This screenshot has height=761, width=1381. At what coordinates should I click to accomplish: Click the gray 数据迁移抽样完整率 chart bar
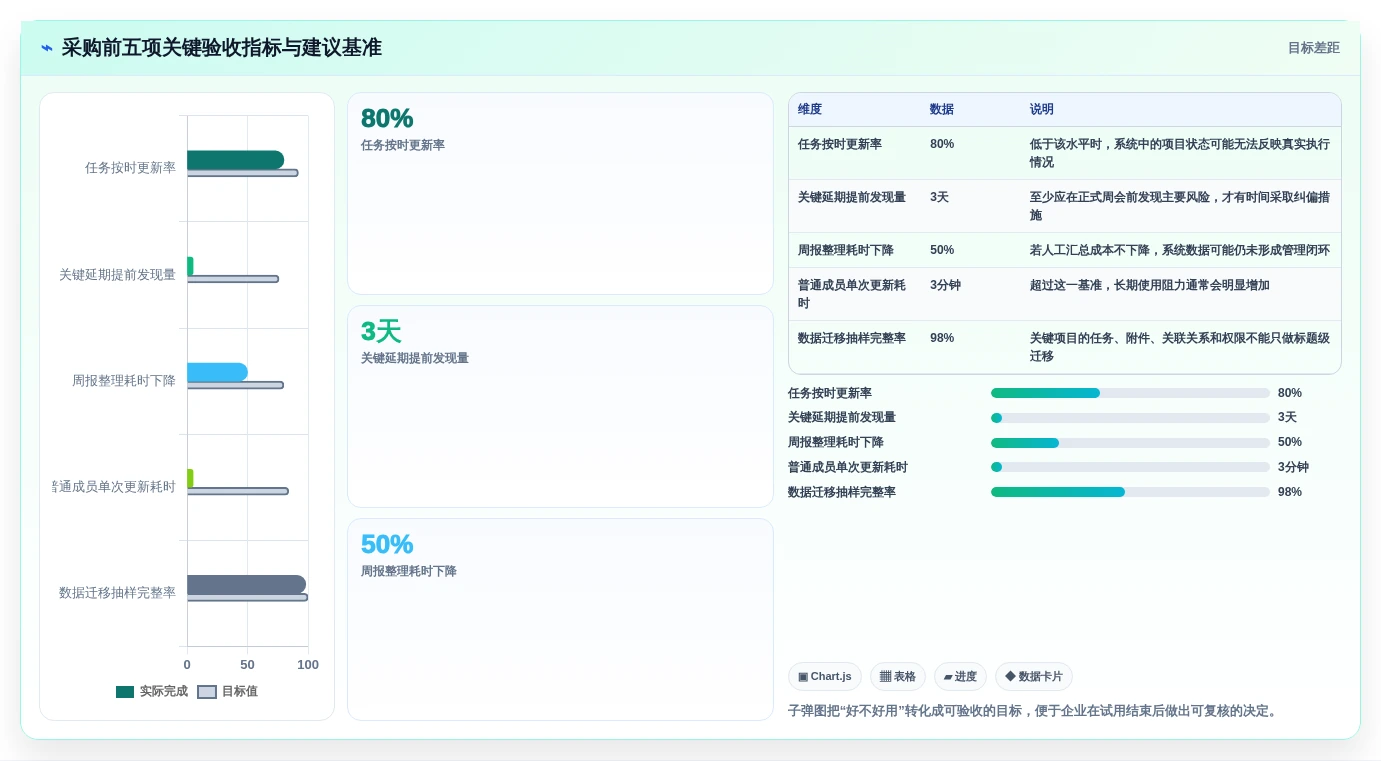tap(246, 585)
